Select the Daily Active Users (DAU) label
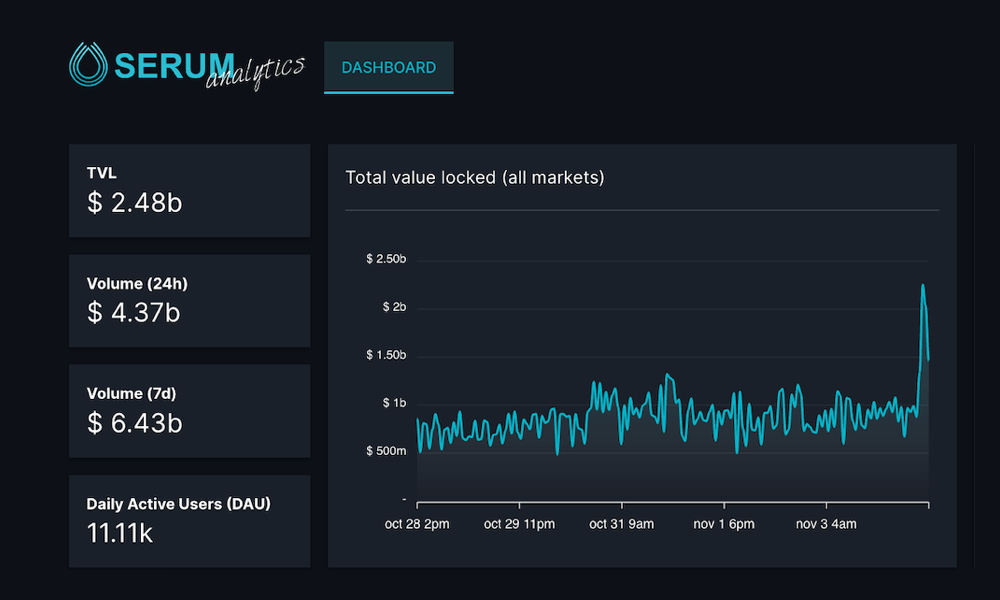This screenshot has height=600, width=1000. tap(179, 504)
